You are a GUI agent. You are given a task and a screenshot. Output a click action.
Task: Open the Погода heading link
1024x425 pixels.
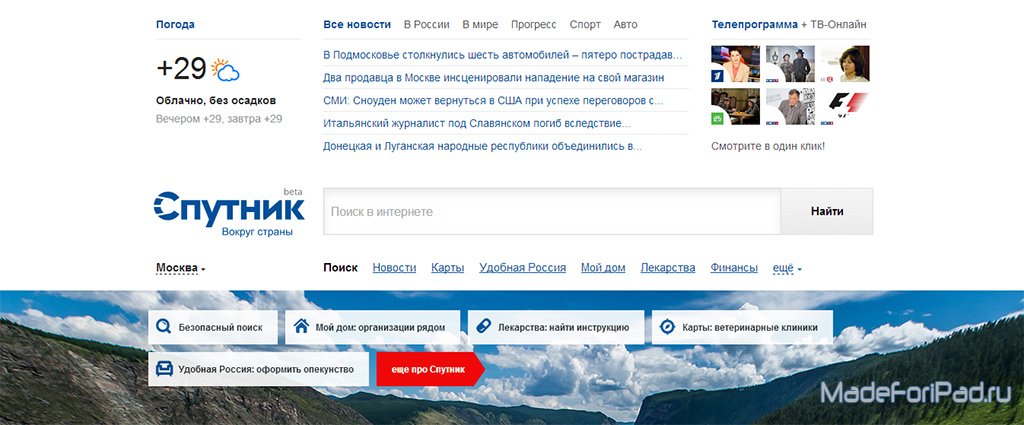[x=175, y=25]
